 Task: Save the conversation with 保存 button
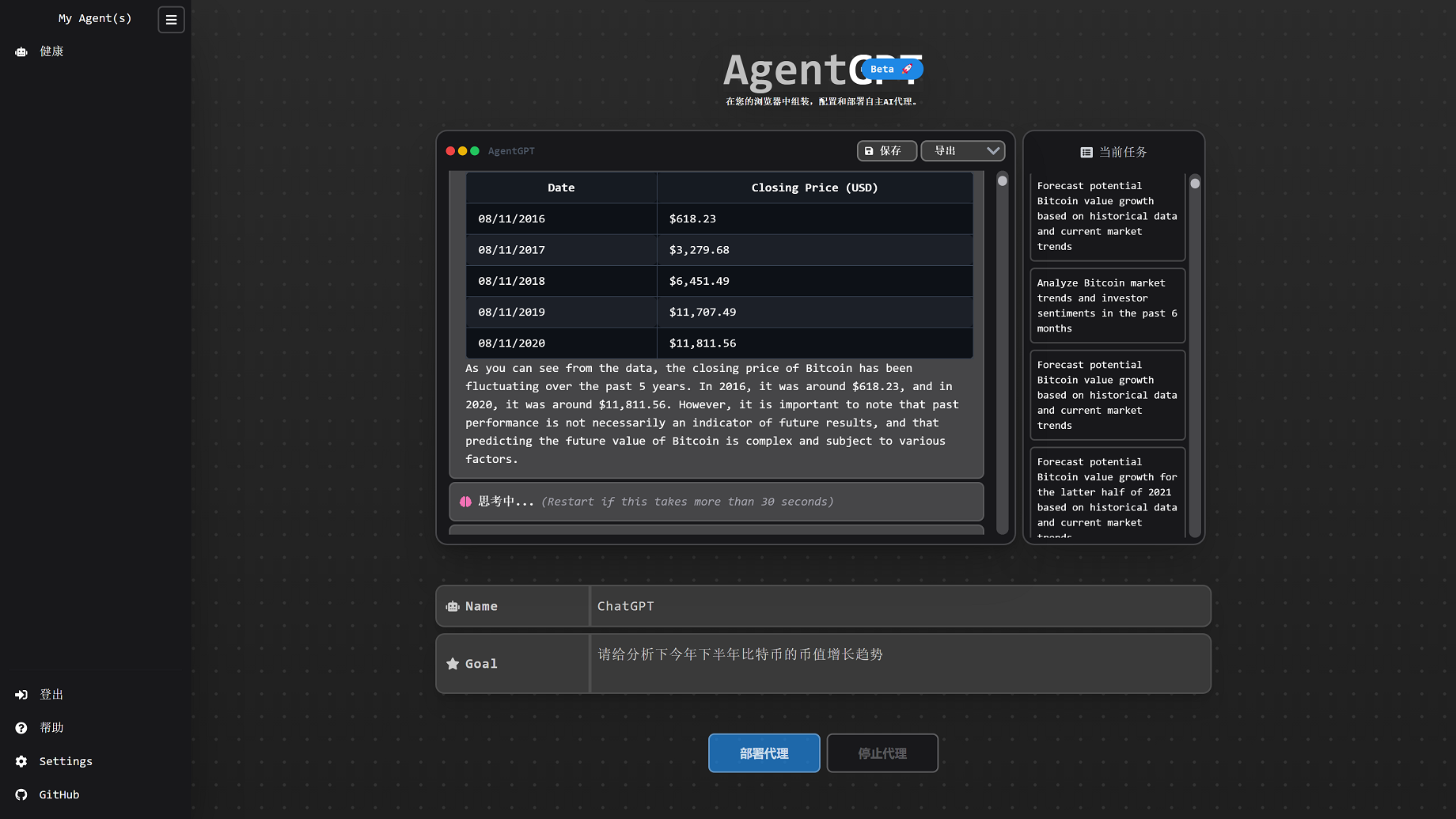886,151
